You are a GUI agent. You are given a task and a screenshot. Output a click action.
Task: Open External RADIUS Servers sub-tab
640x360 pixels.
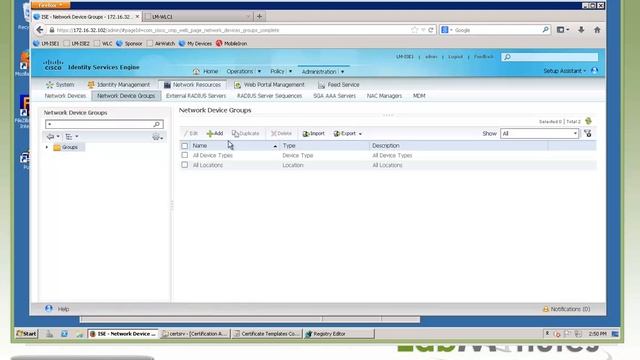point(196,96)
